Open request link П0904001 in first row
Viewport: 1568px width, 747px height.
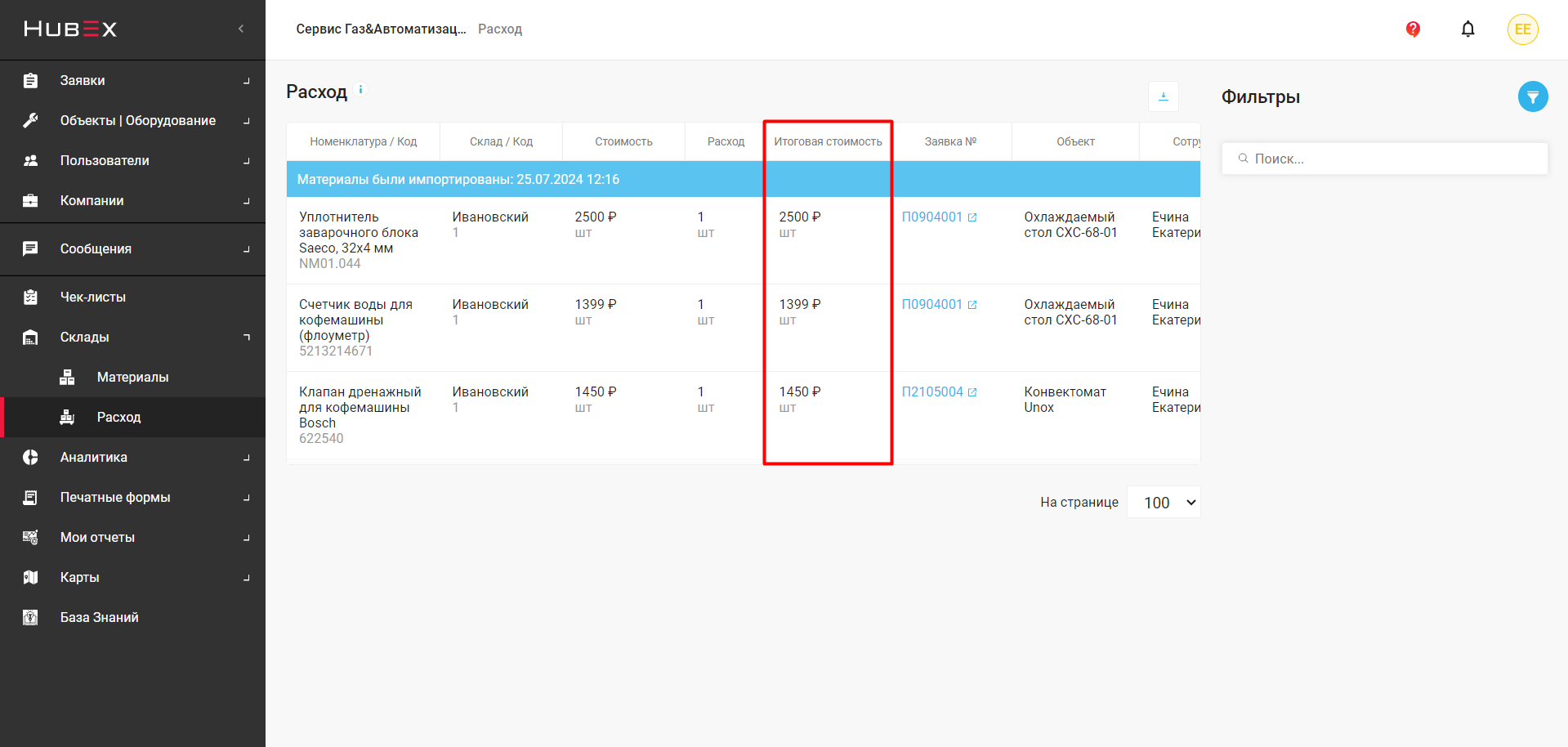click(931, 217)
